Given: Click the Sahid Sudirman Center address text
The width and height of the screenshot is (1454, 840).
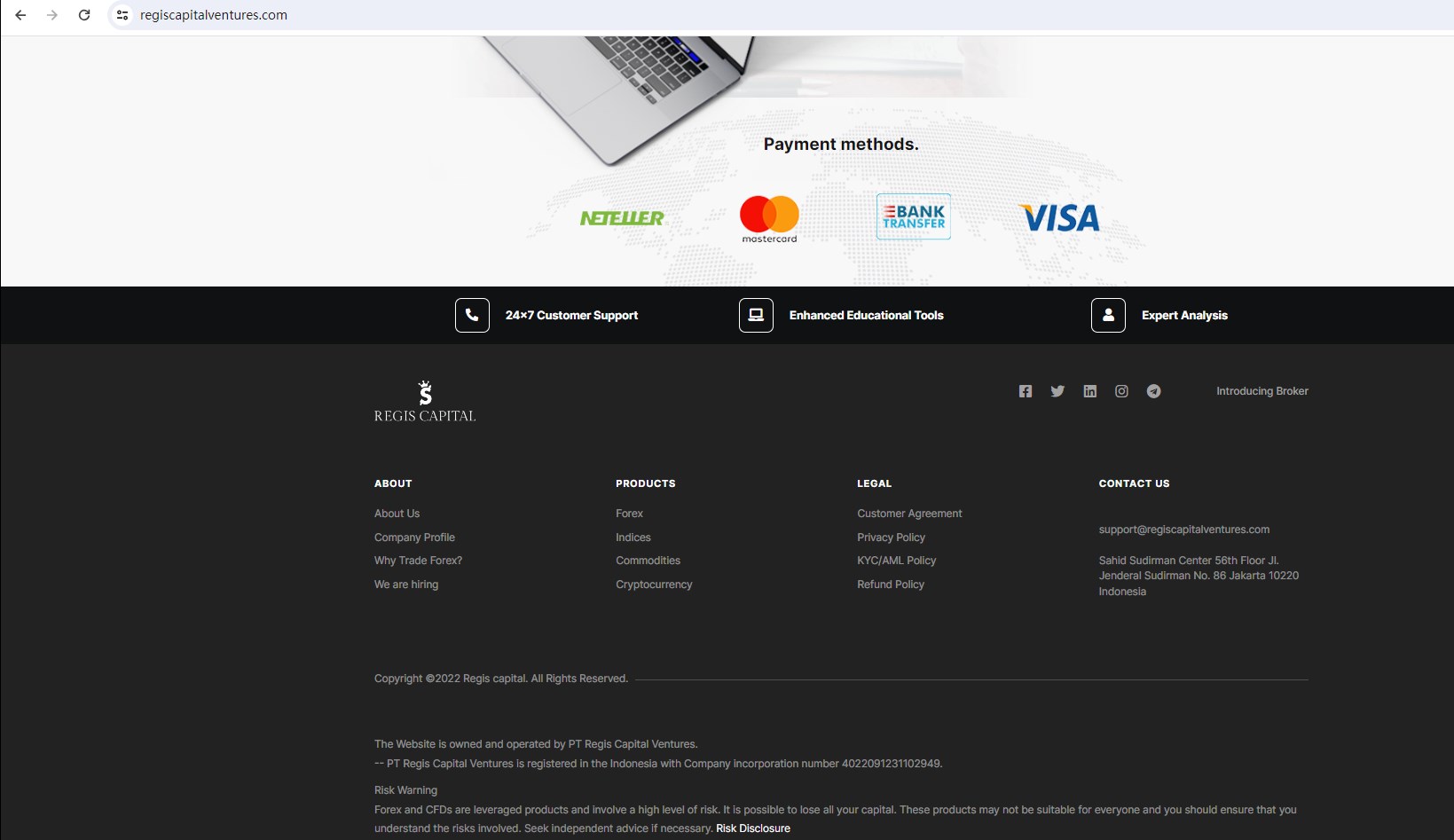Looking at the screenshot, I should (x=1199, y=576).
